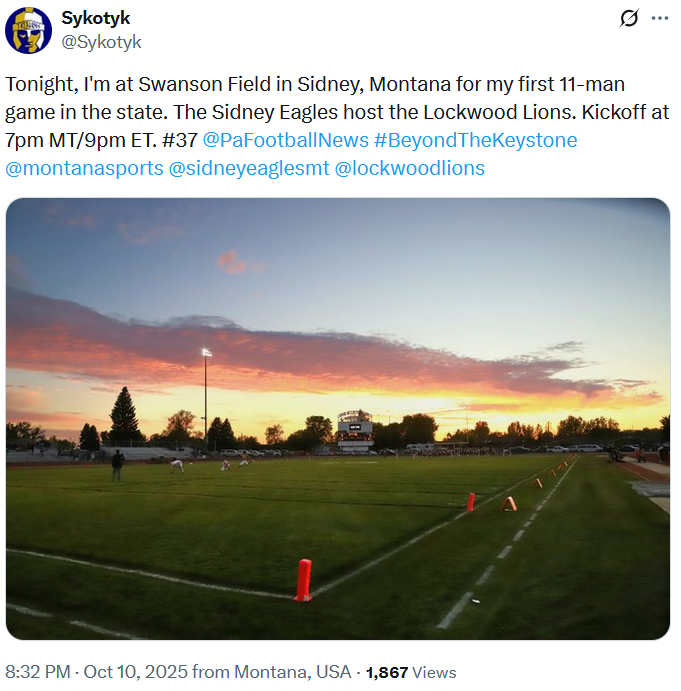Image resolution: width=681 pixels, height=691 pixels.
Task: Select the @lockwoodlions mention
Action: [409, 168]
